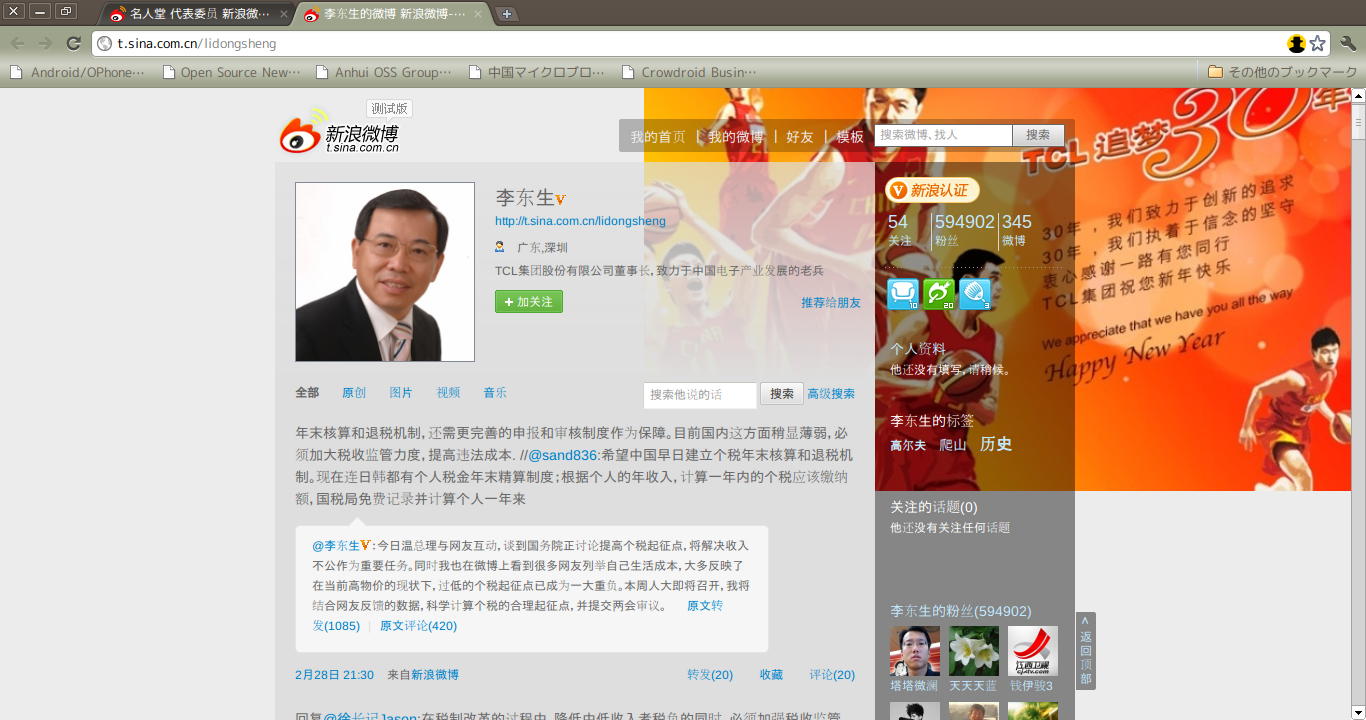Image resolution: width=1366 pixels, height=720 pixels.
Task: Click the 新浪微博 source link after 来自
Action: point(435,675)
